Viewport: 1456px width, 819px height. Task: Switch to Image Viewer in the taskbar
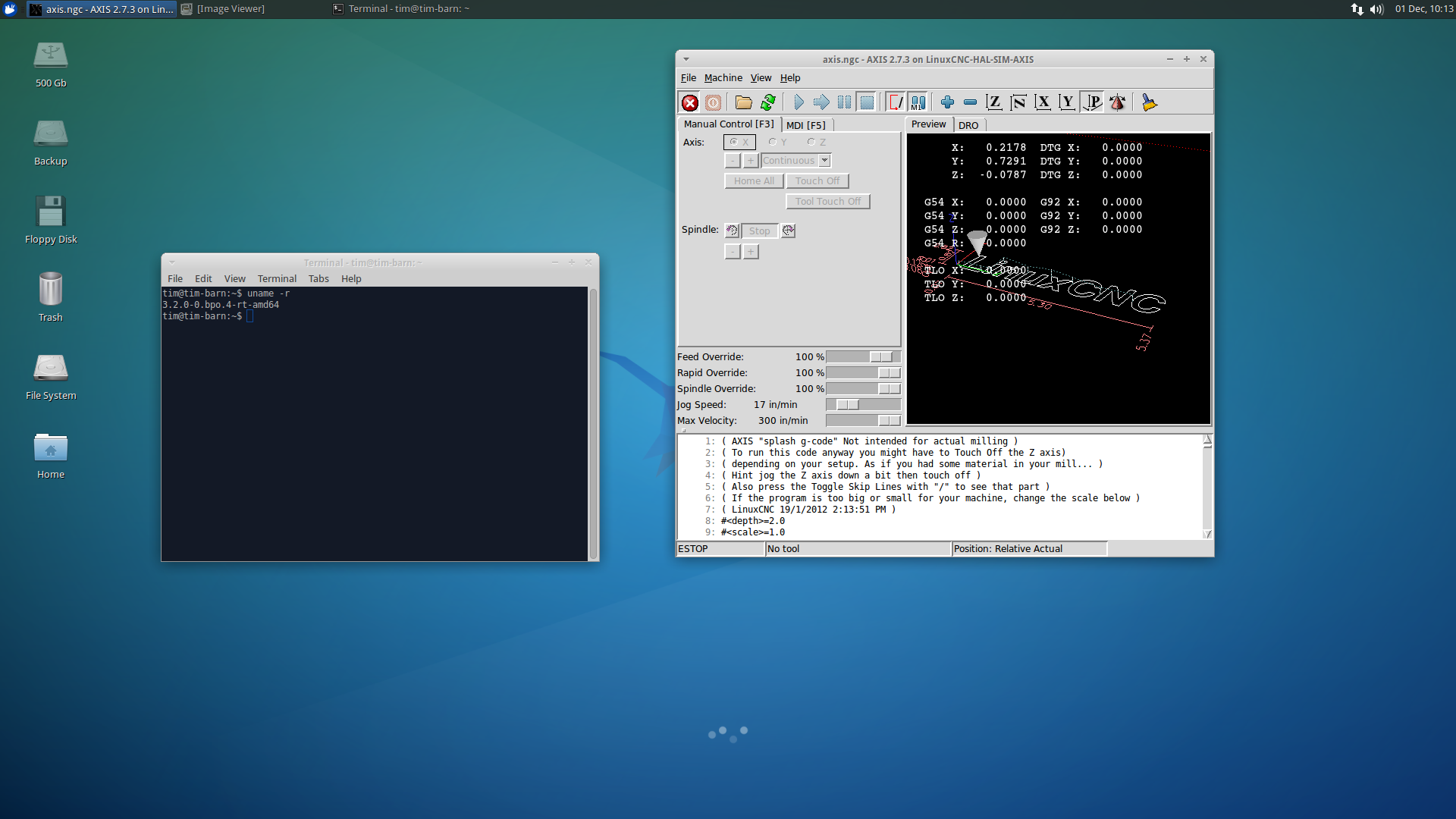224,9
